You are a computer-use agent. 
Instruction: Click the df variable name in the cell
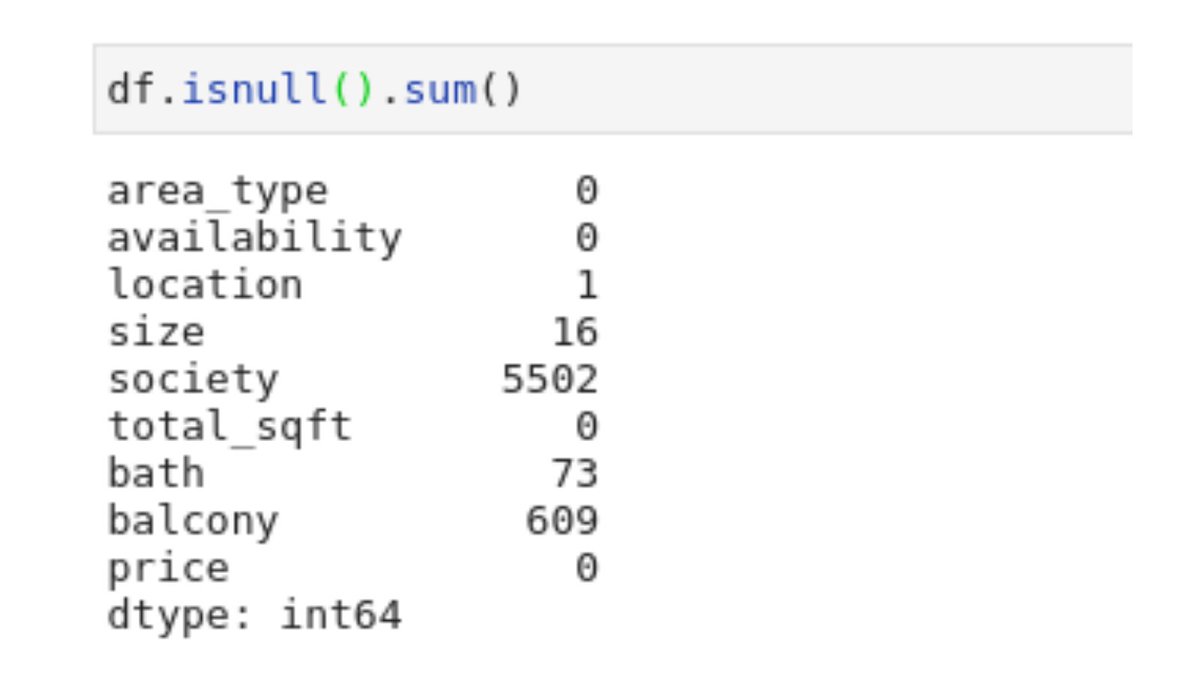click(x=130, y=90)
